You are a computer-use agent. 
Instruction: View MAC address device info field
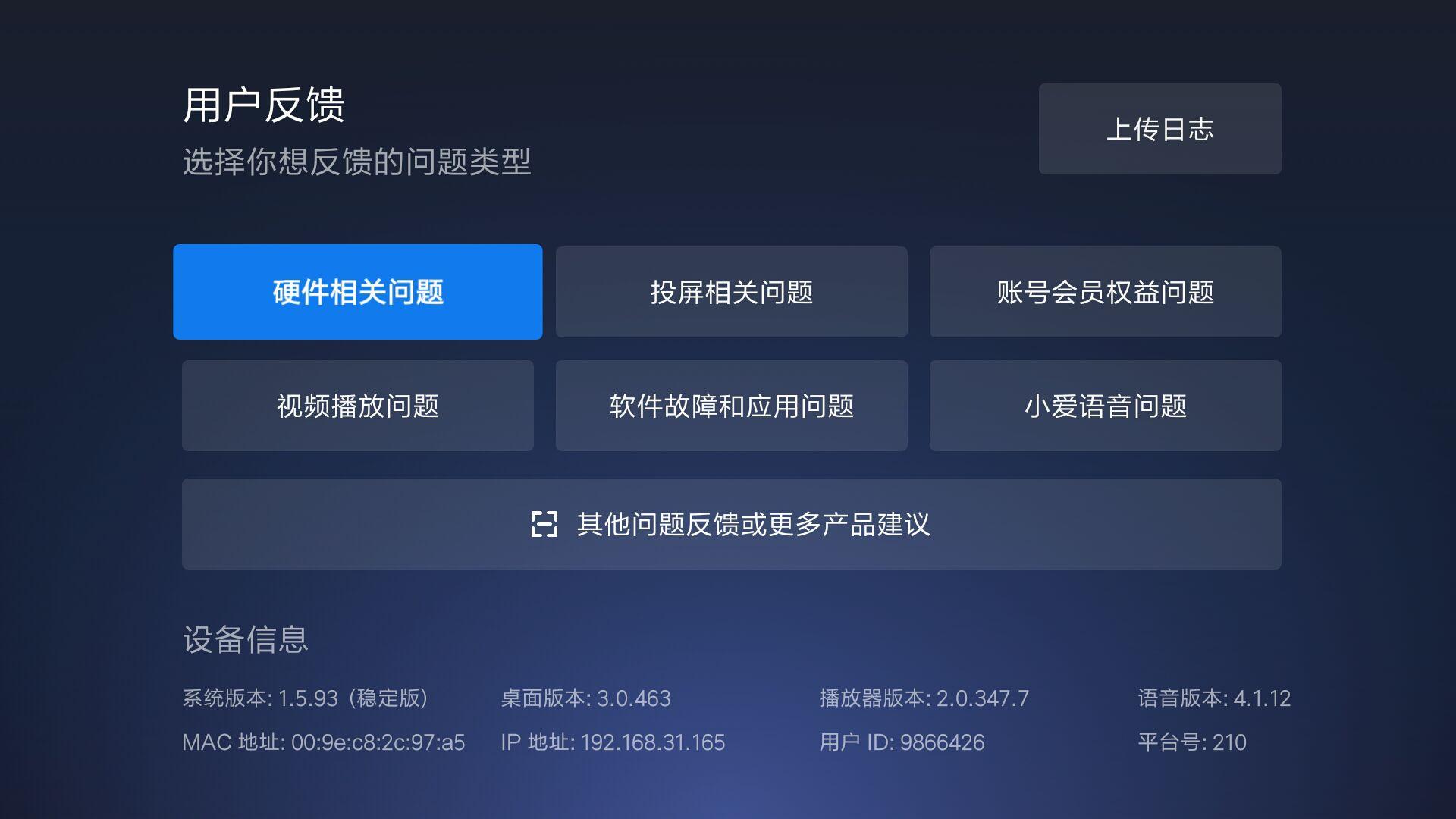pos(324,740)
